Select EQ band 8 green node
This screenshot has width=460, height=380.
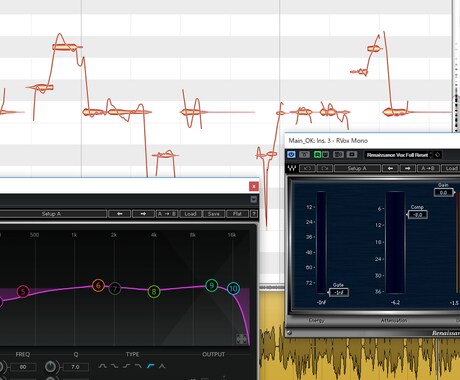(154, 292)
